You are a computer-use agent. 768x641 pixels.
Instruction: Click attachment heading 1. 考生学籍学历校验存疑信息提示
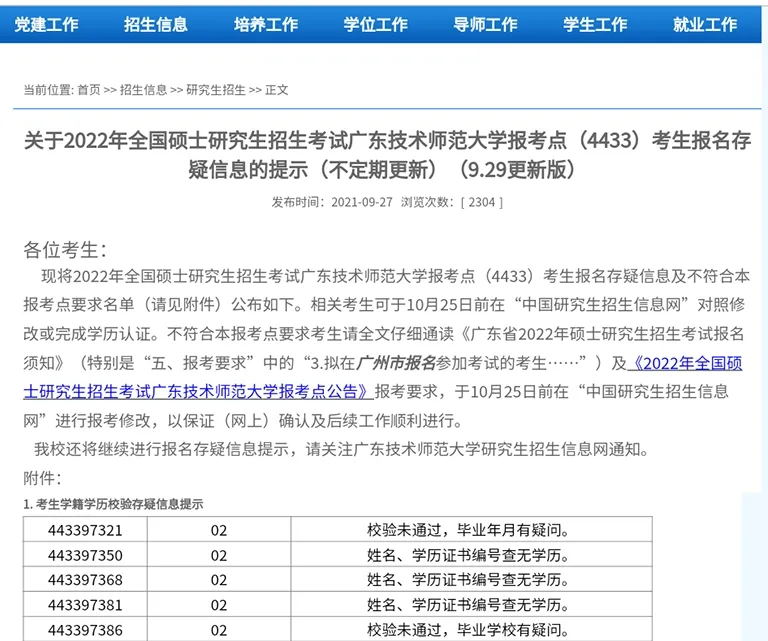tap(113, 504)
